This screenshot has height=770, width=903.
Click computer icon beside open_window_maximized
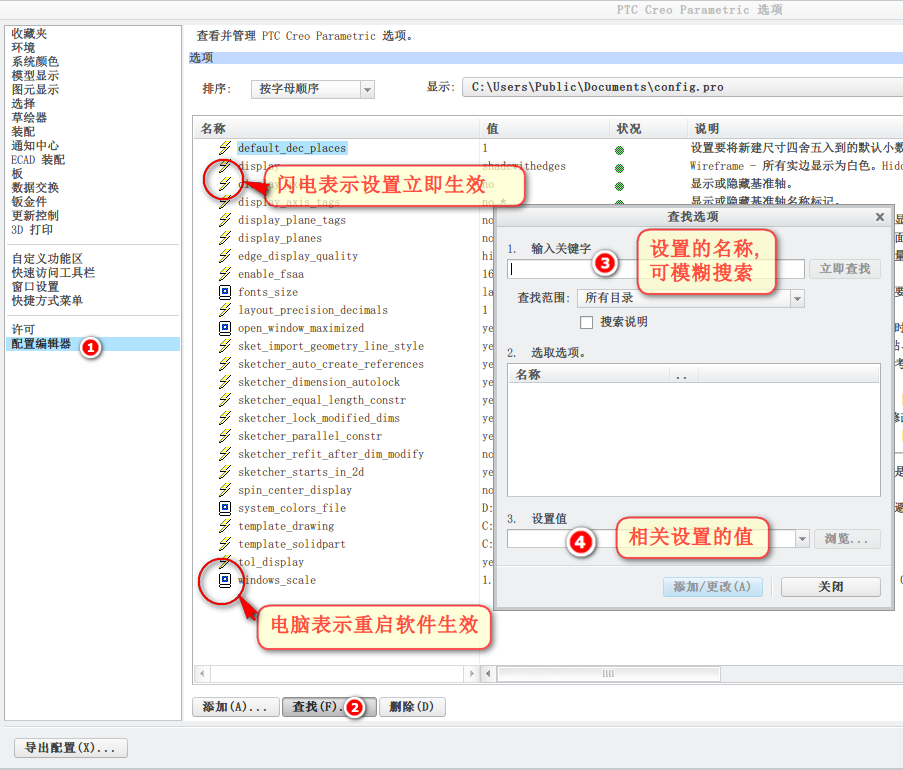[225, 328]
